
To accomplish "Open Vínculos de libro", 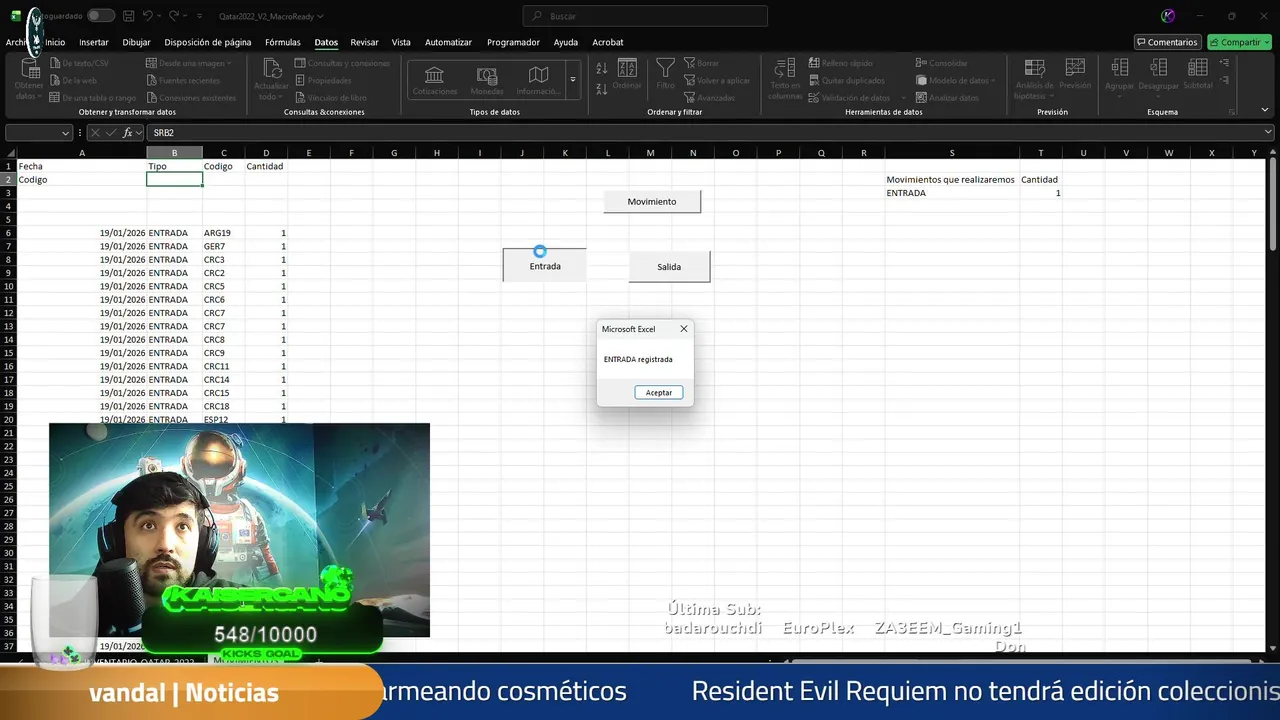I will (331, 98).
